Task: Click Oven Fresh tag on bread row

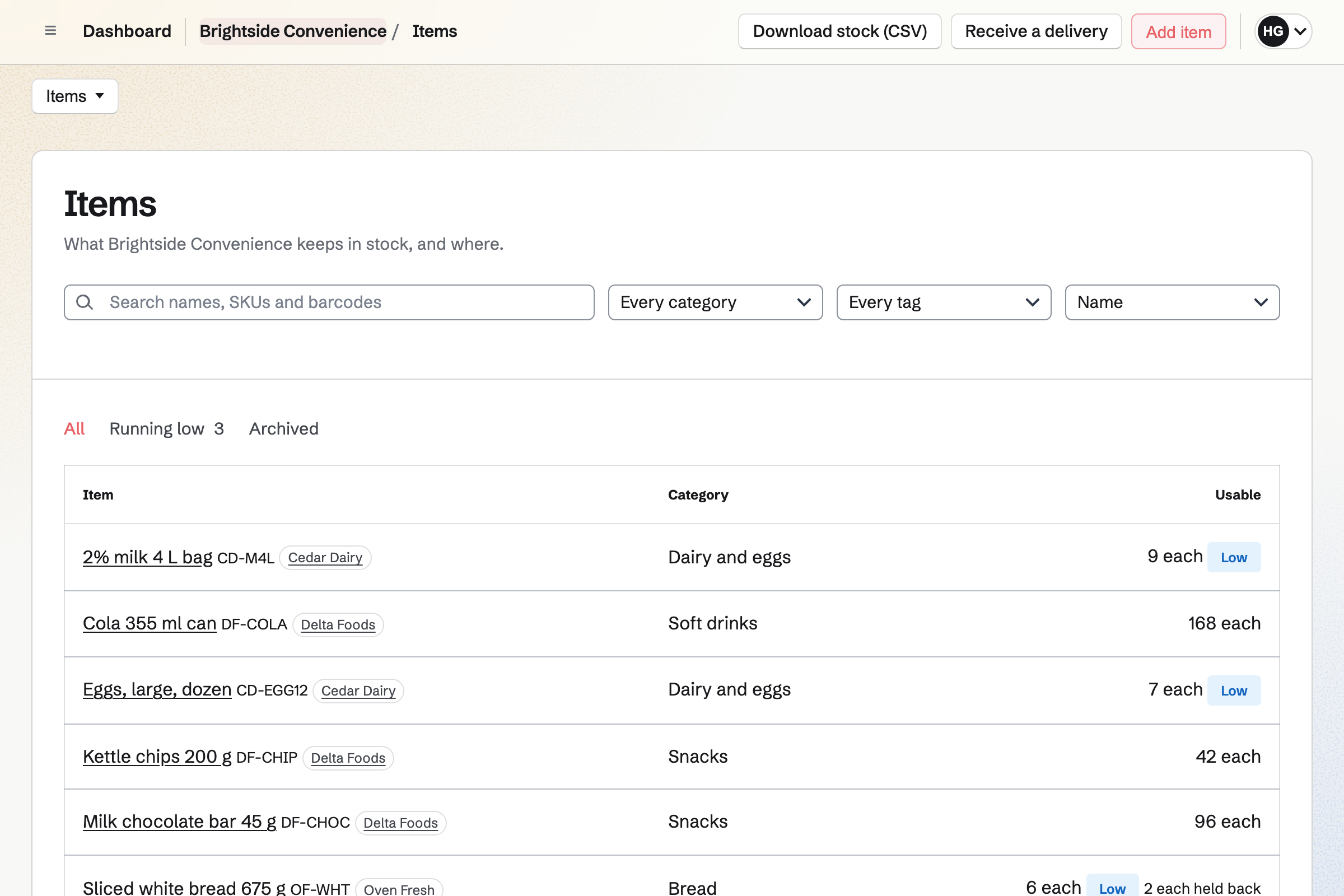Action: coord(399,889)
